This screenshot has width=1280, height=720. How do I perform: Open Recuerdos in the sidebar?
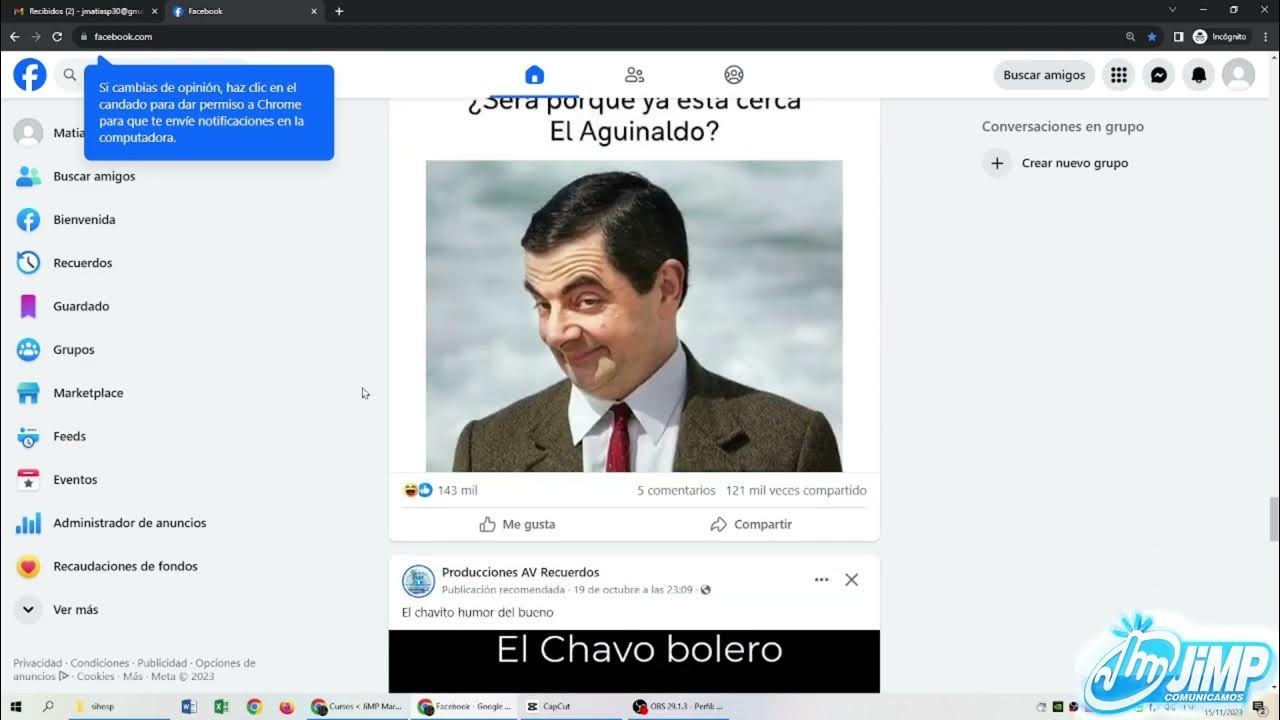83,263
